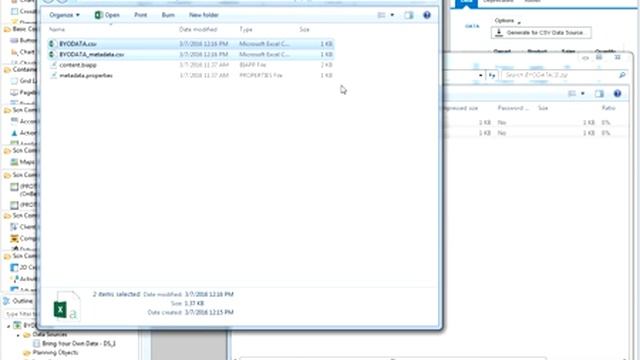Open address bar dropdown in zip window
Image resolution: width=640 pixels, height=360 pixels.
pyautogui.click(x=481, y=75)
